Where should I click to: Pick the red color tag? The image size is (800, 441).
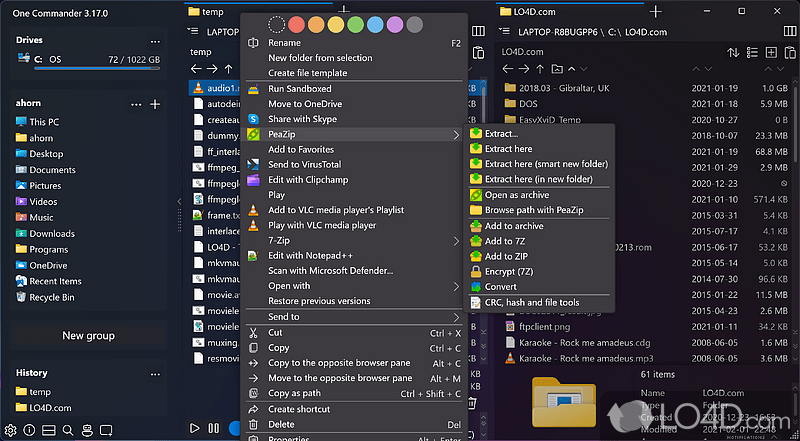point(296,24)
